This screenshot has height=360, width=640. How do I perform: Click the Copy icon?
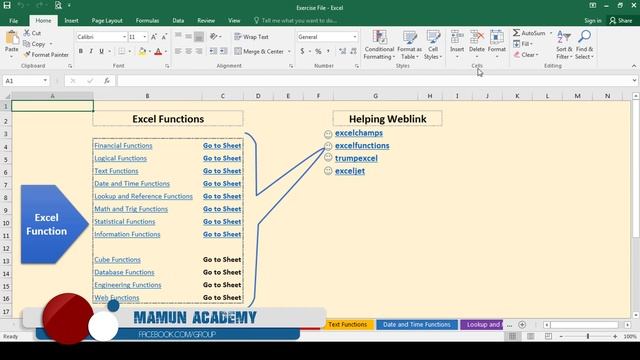pos(27,44)
